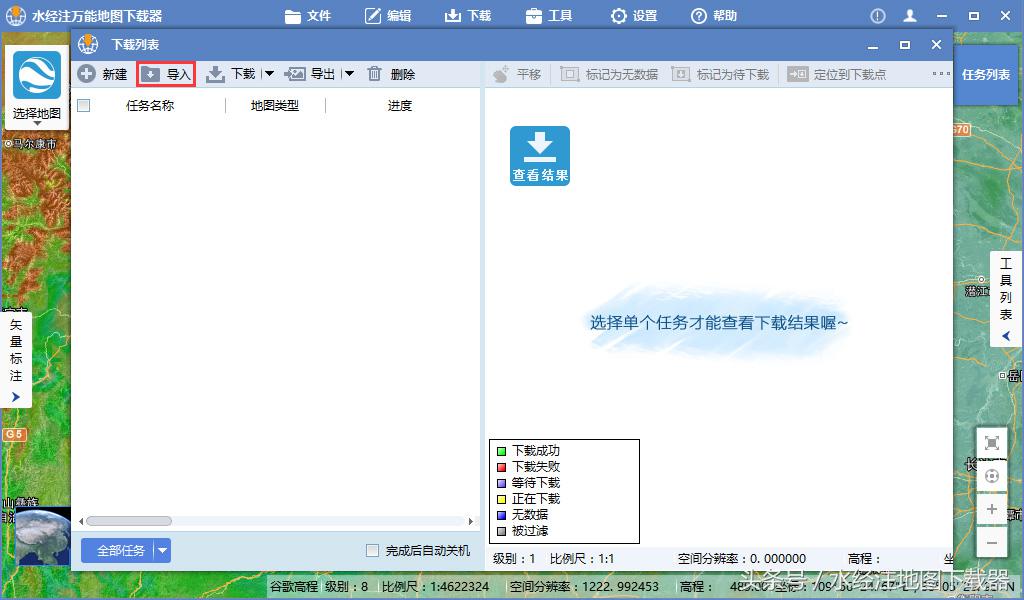Open the 文件 menu
The width and height of the screenshot is (1024, 600).
[308, 15]
